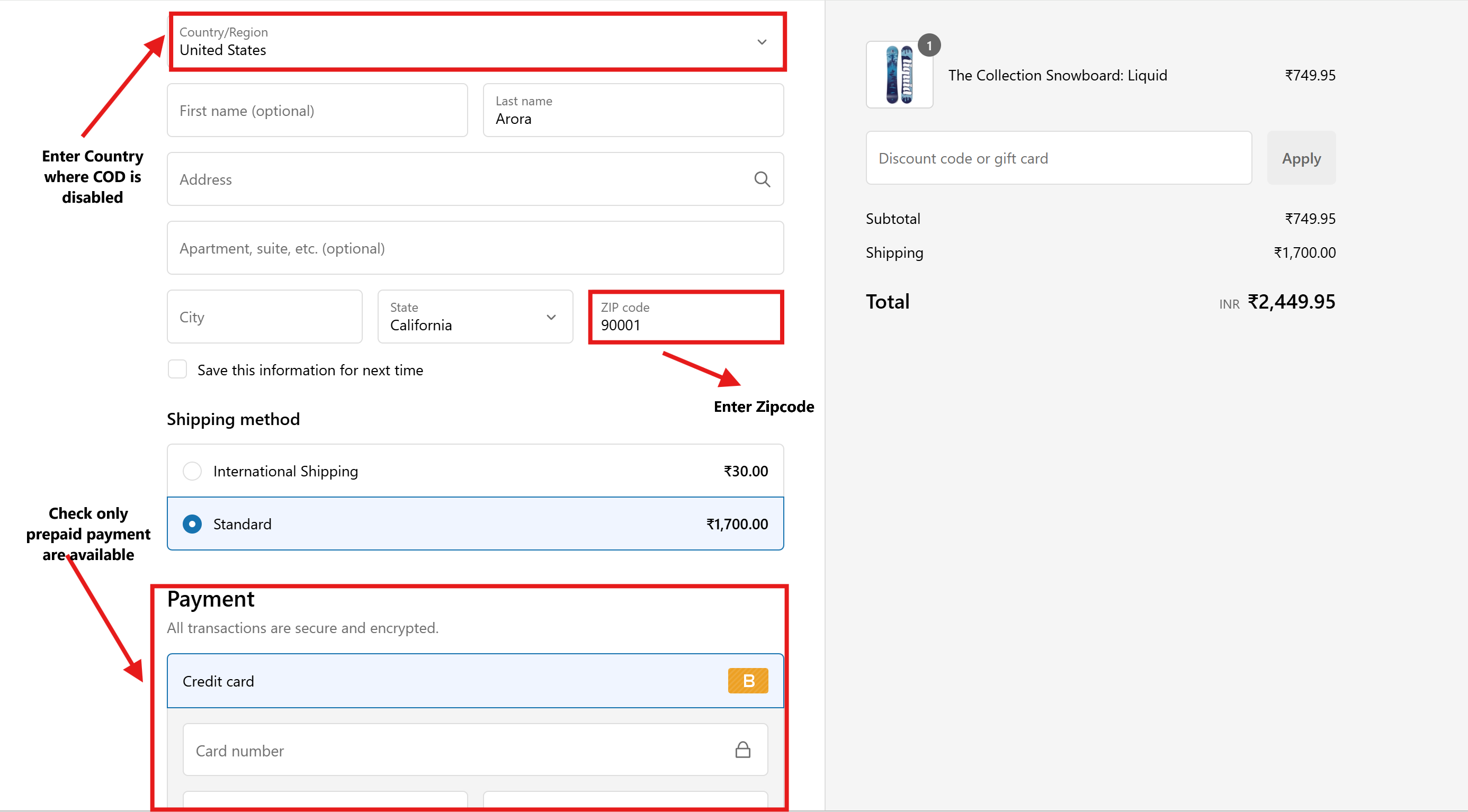
Task: Select the Standard shipping radio option
Action: tap(192, 524)
